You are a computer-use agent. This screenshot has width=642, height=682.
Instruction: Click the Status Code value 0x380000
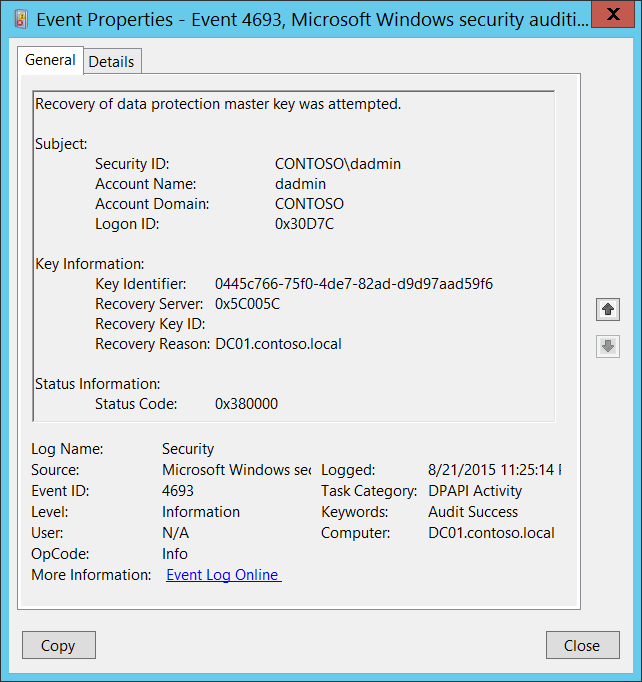(x=246, y=404)
